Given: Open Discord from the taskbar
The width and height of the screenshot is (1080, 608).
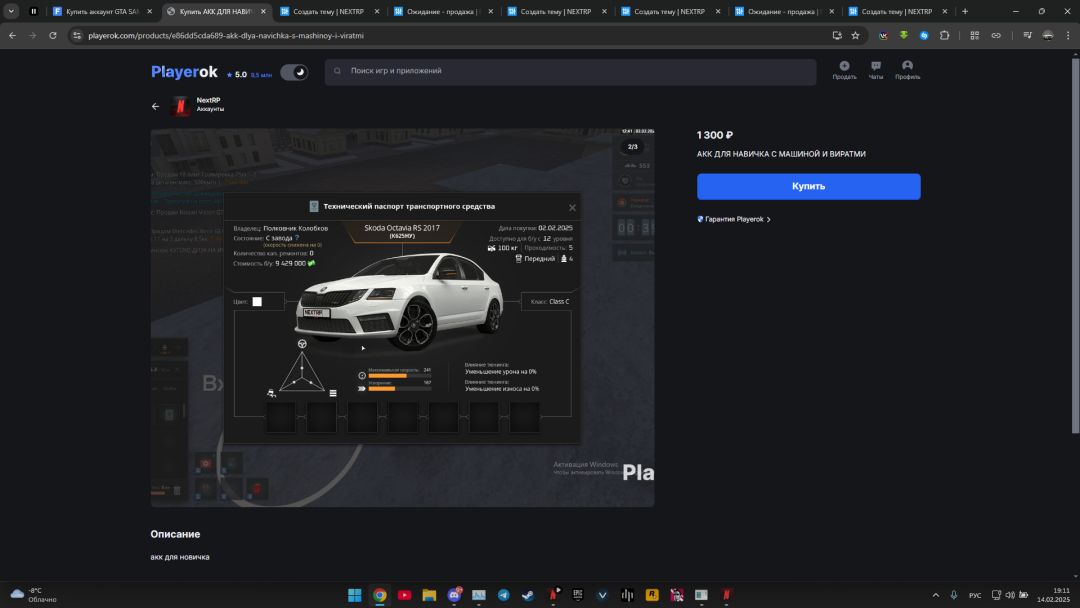Looking at the screenshot, I should 454,595.
